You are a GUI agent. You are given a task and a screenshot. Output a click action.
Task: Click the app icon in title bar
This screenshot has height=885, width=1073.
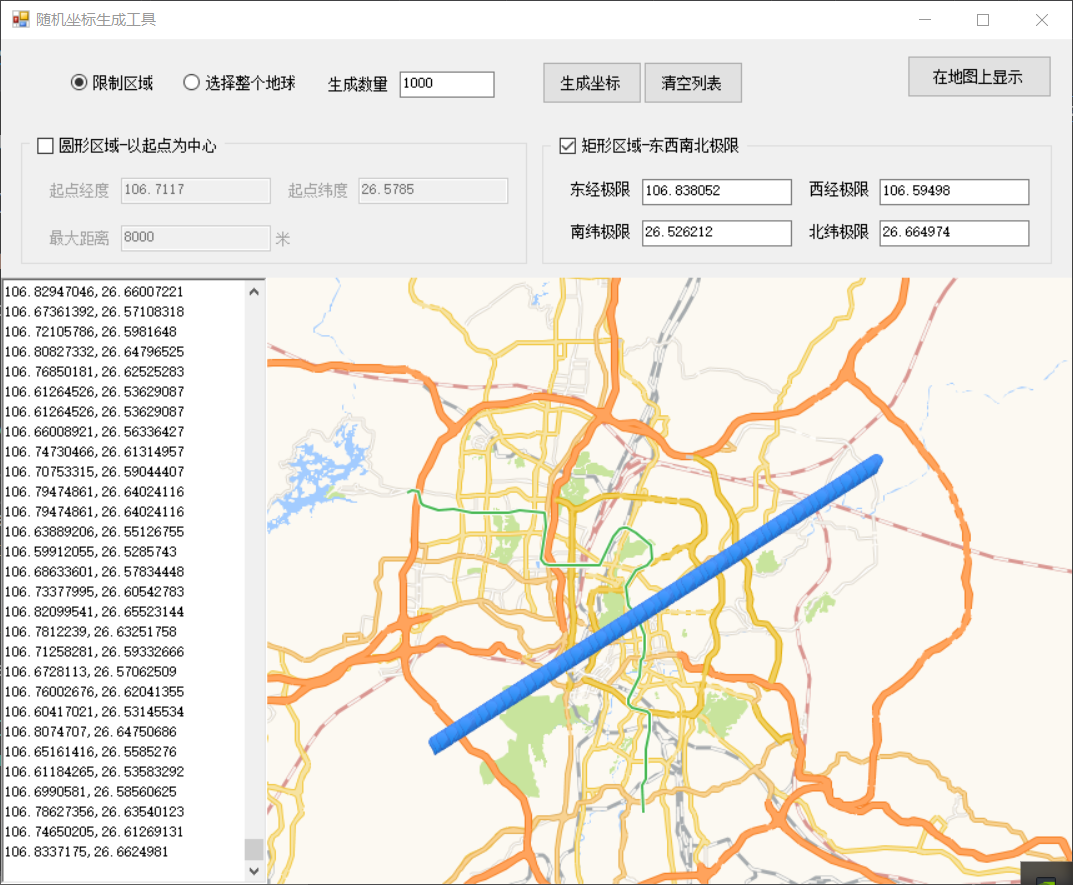20,19
